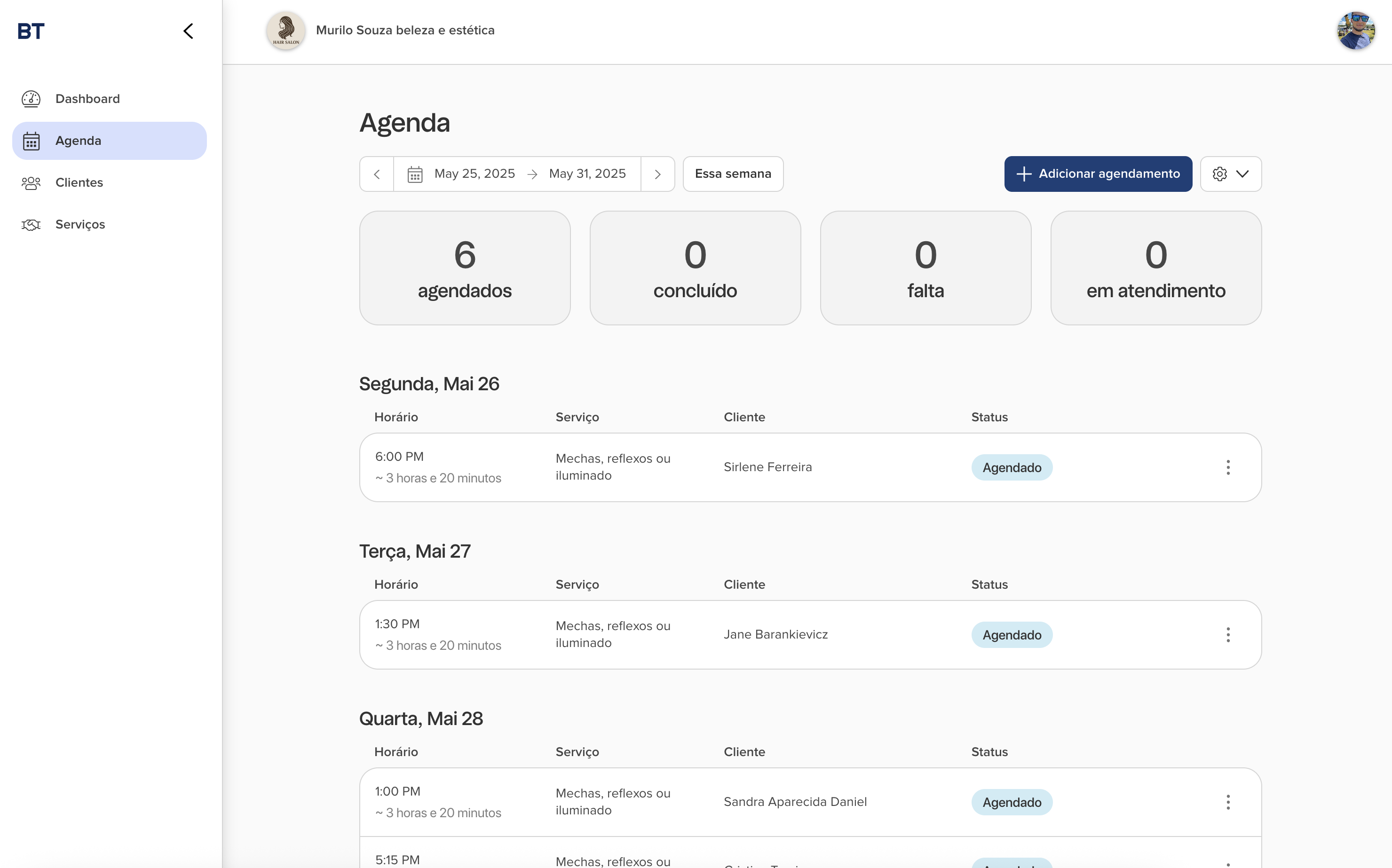Go to the next week
Viewport: 1392px width, 868px height.
coord(658,174)
